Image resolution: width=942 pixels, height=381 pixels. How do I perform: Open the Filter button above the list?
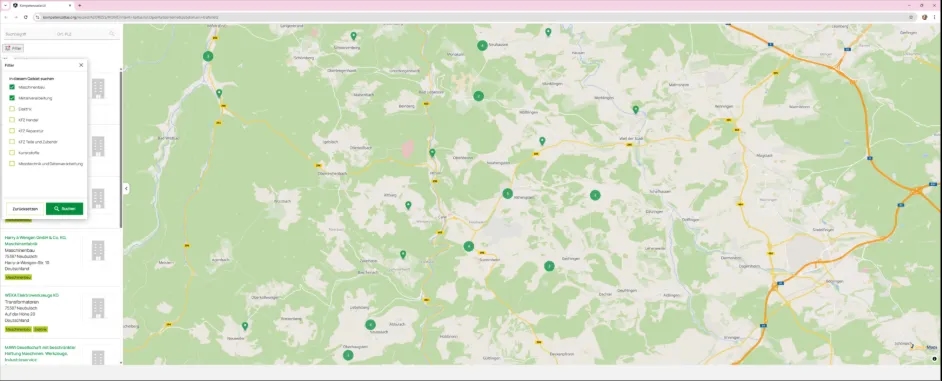13,48
